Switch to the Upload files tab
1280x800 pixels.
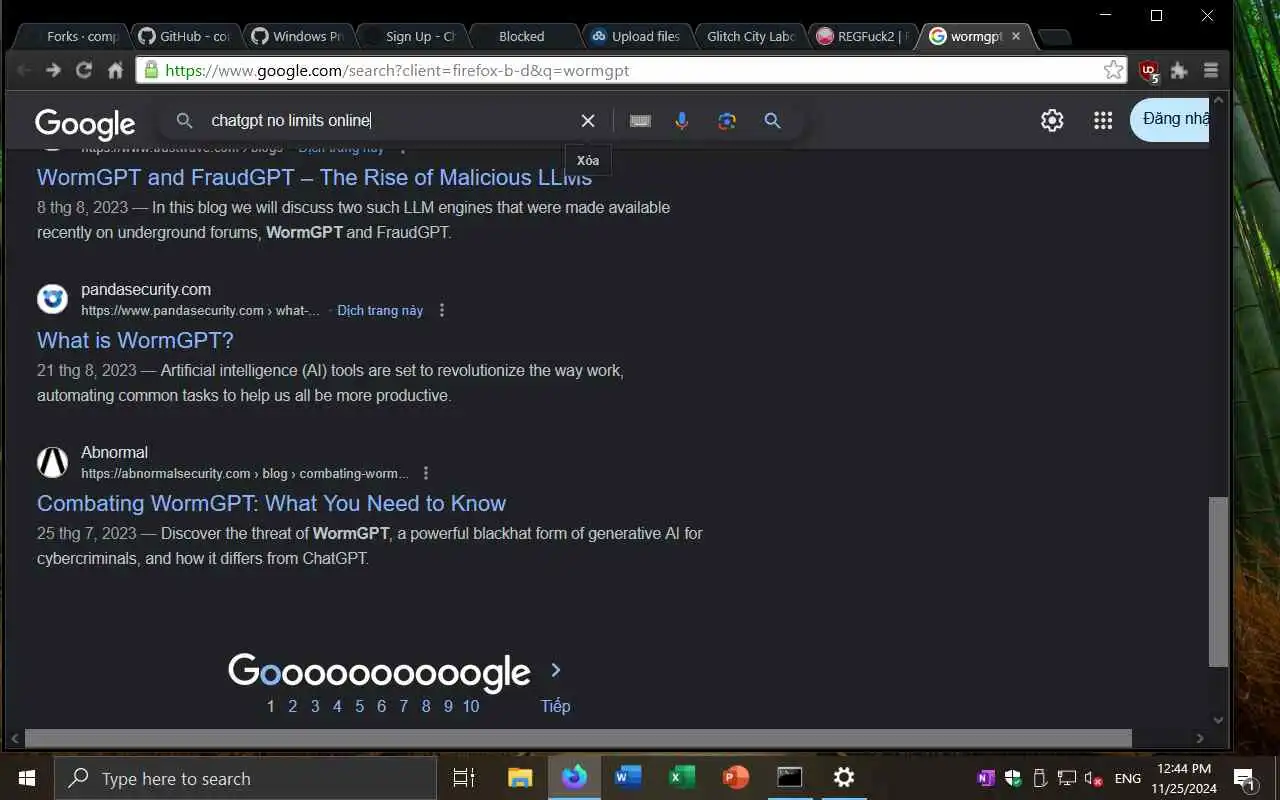coord(636,36)
